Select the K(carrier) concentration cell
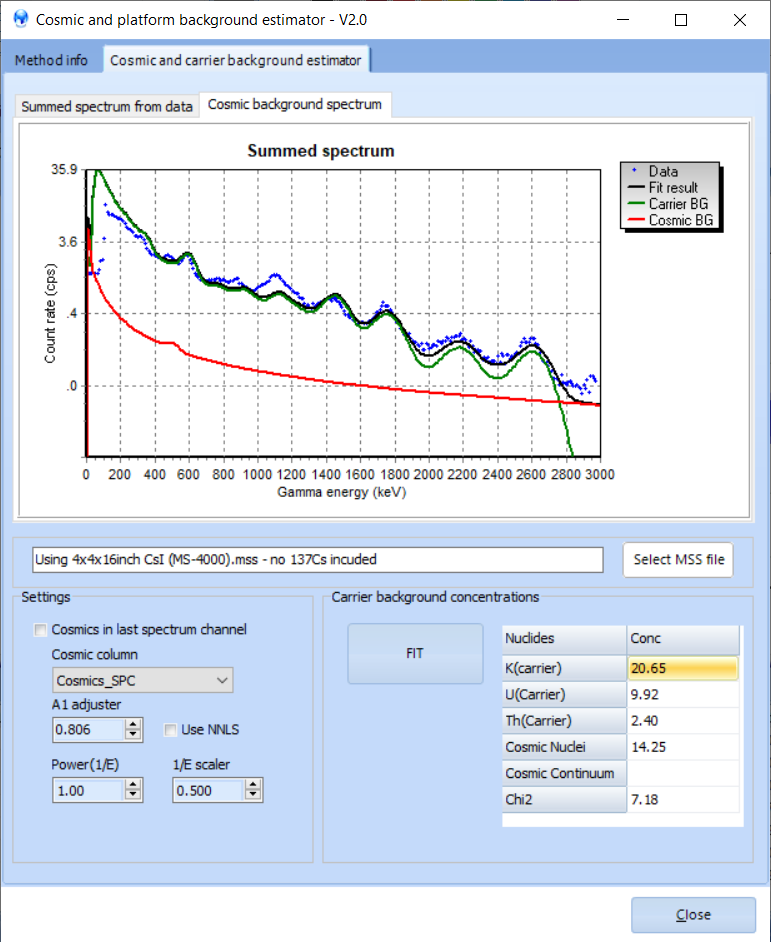 click(683, 668)
